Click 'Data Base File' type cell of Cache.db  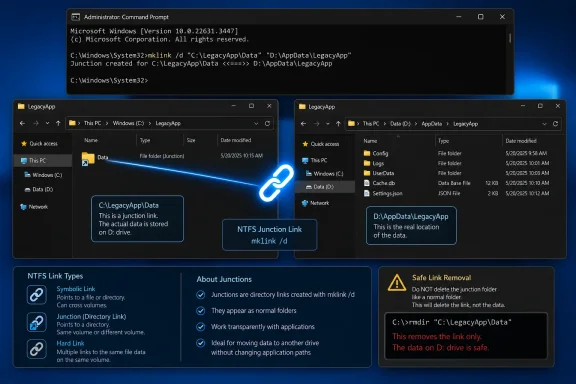(x=454, y=183)
